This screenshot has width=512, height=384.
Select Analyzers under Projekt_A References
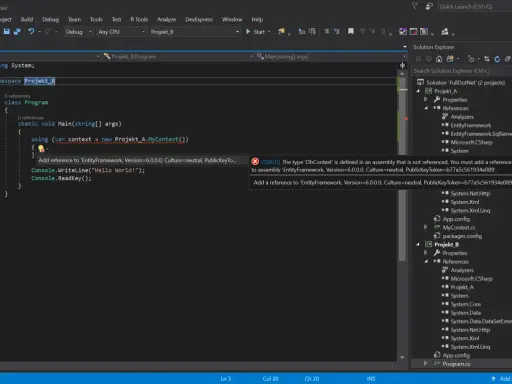tap(462, 117)
